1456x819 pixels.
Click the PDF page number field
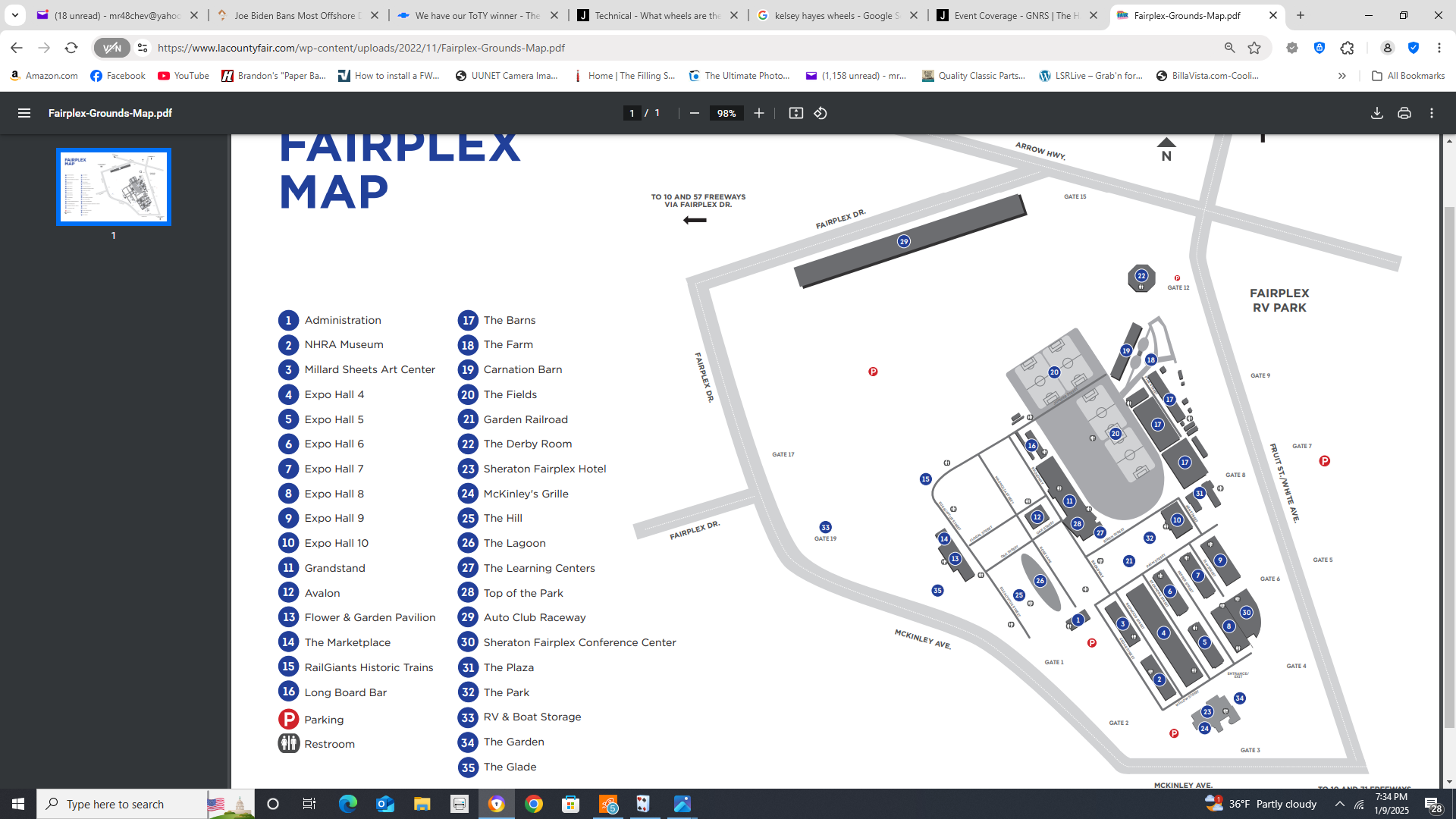632,113
